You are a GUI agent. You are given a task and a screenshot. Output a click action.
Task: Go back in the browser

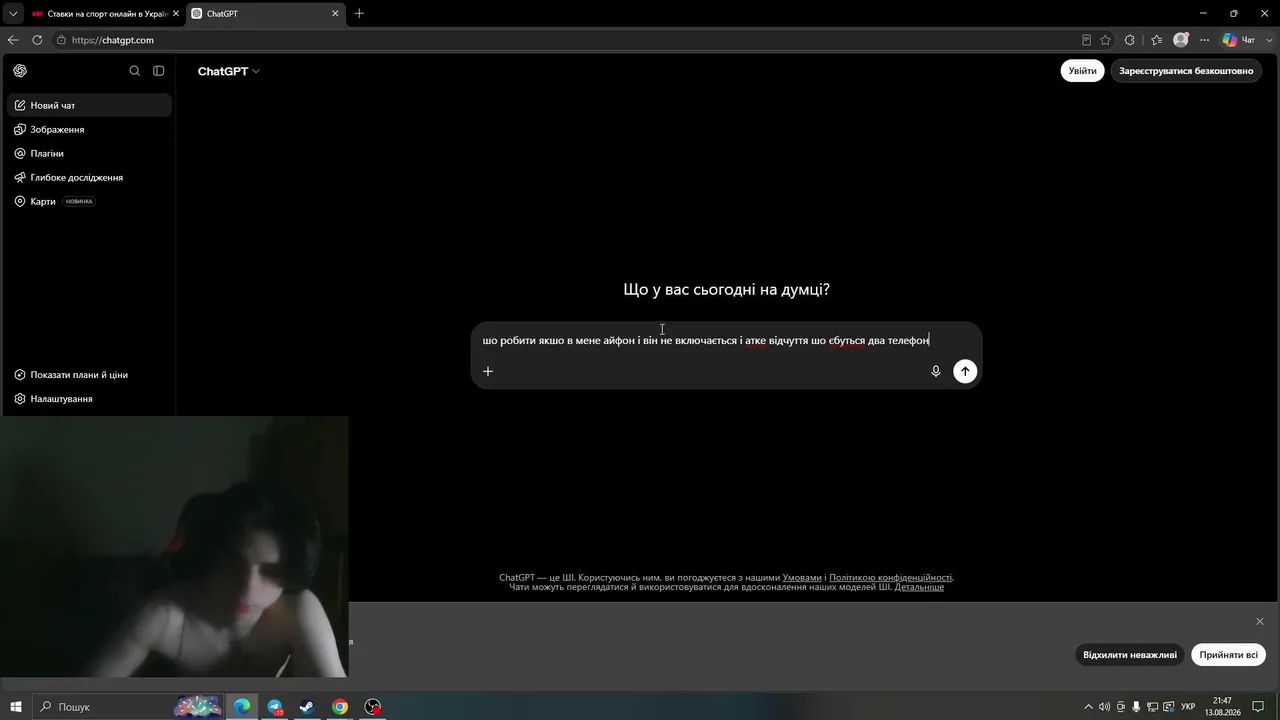coord(13,40)
